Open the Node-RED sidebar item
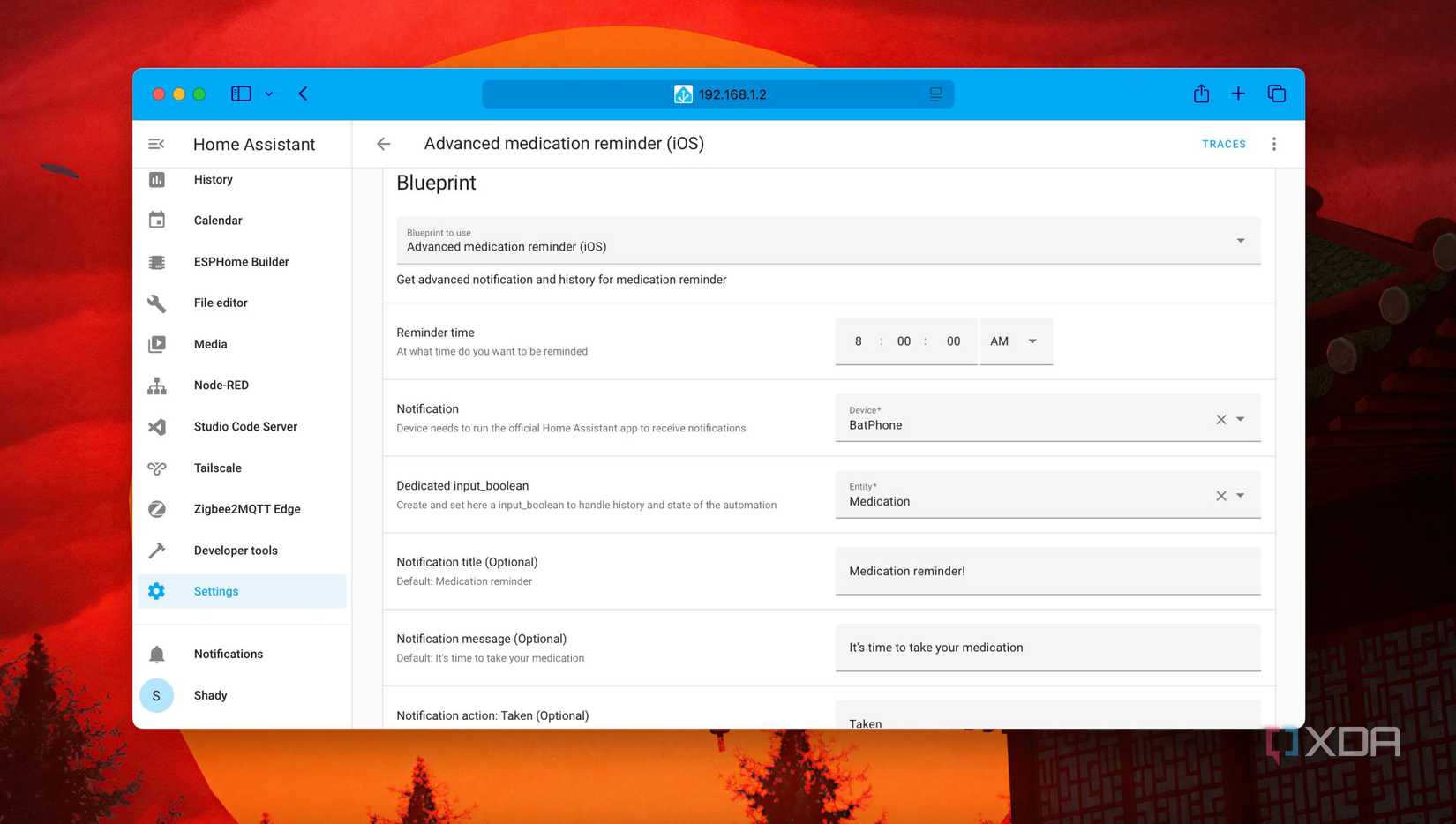The width and height of the screenshot is (1456, 824). pyautogui.click(x=221, y=385)
